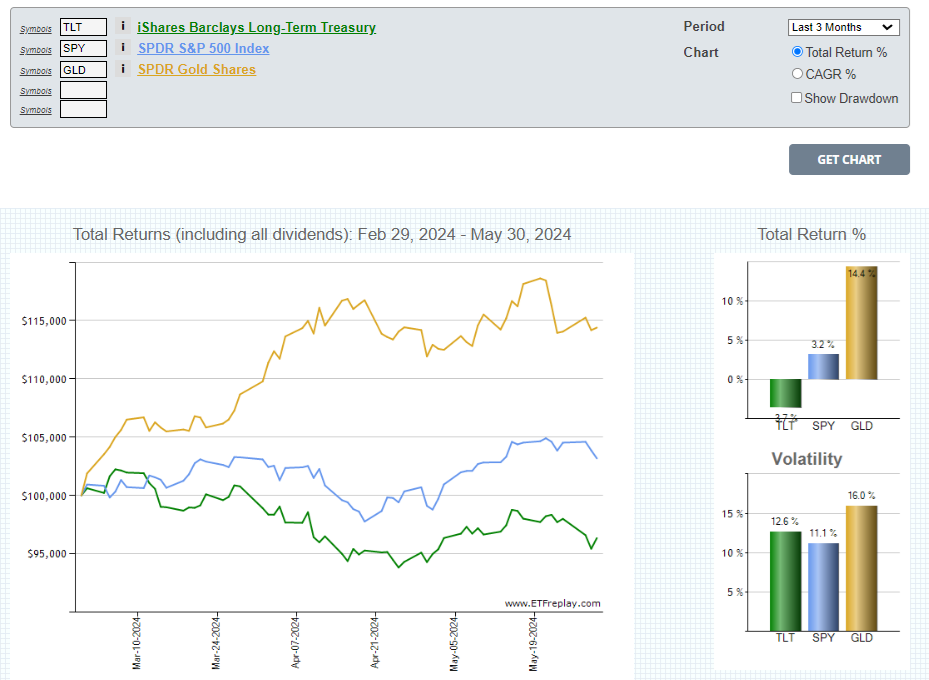
Task: Click the info icon next to GLD
Action: click(x=123, y=69)
